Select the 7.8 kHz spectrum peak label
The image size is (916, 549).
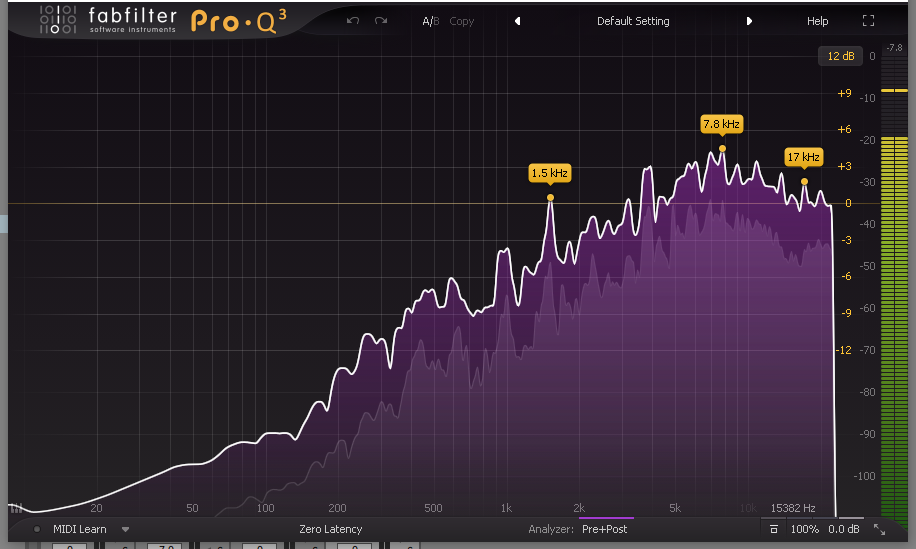point(721,124)
